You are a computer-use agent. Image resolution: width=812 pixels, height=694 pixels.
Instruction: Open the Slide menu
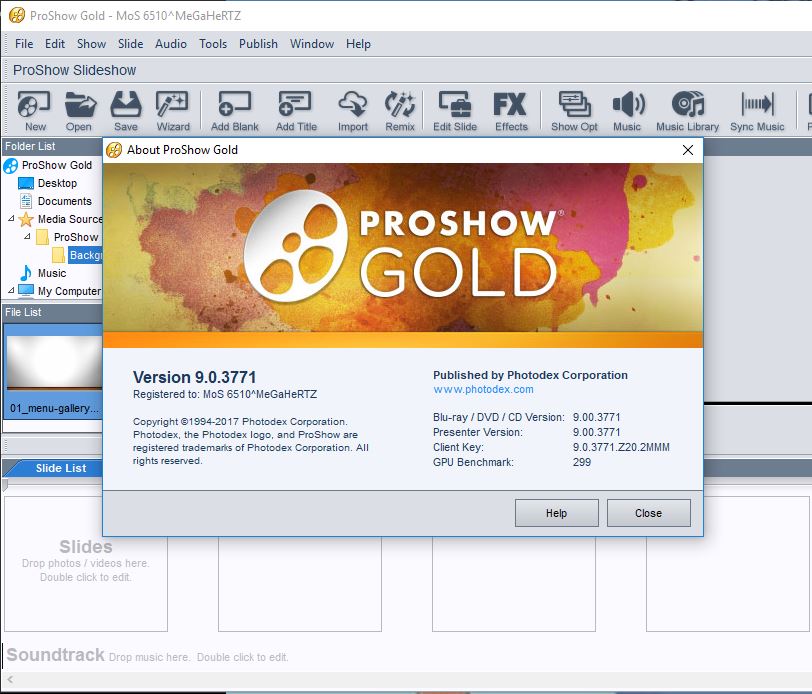(130, 44)
